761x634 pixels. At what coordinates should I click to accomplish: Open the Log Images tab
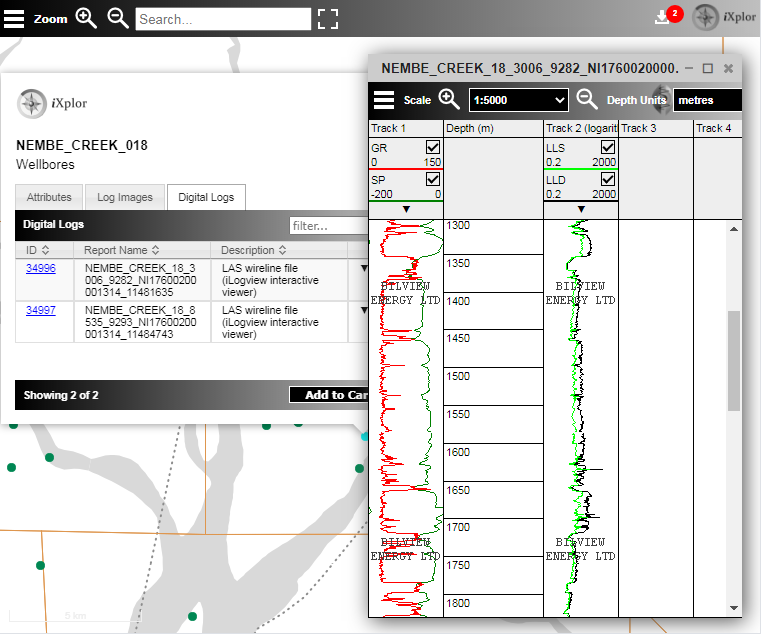tap(124, 198)
